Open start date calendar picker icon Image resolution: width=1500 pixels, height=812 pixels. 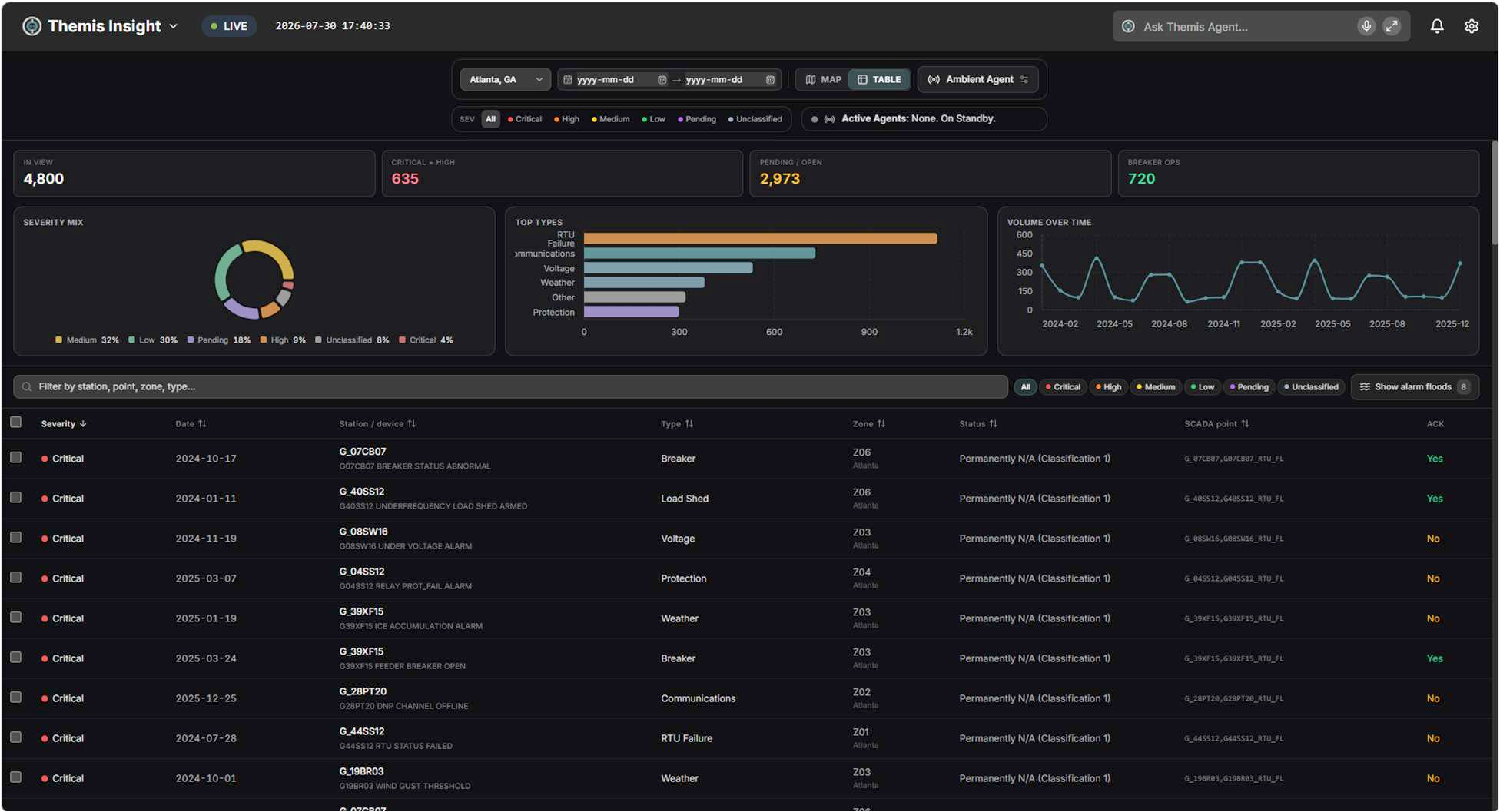coord(662,80)
